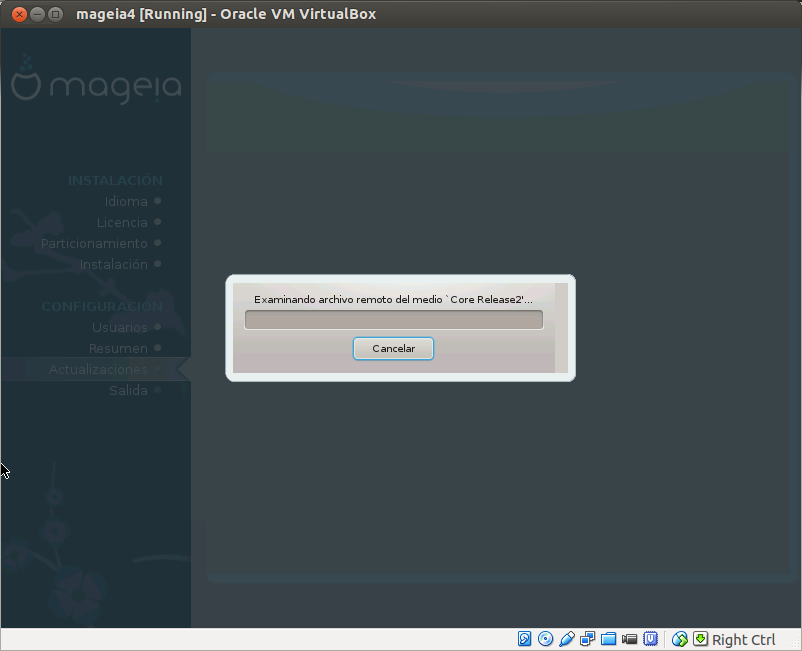The width and height of the screenshot is (802, 651).
Task: Open the Particionamiento step
Action: click(x=95, y=243)
